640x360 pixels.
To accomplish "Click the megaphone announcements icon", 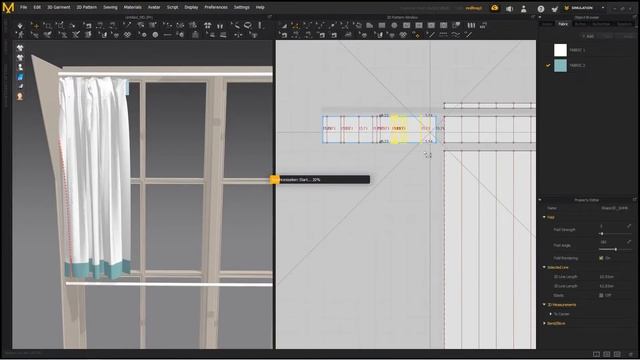I will click(509, 9).
